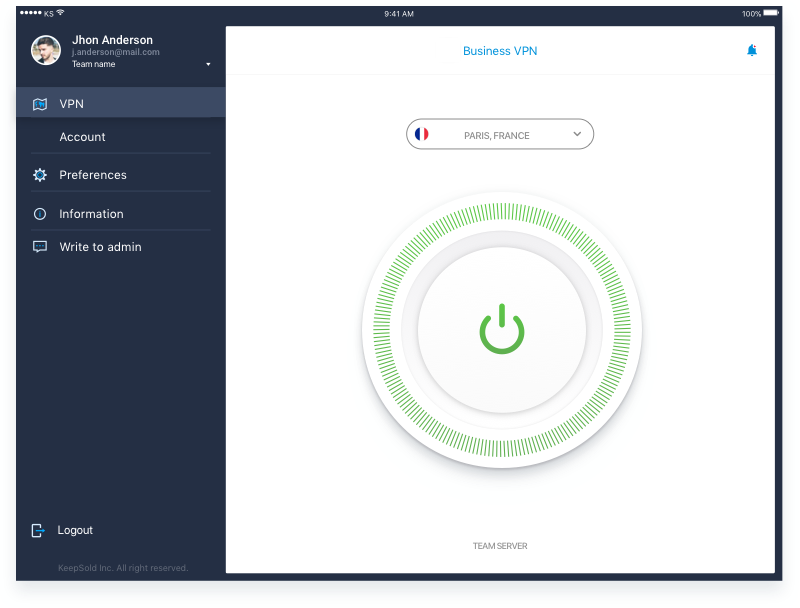Click the j.anderson@mail.com email address

pyautogui.click(x=116, y=52)
